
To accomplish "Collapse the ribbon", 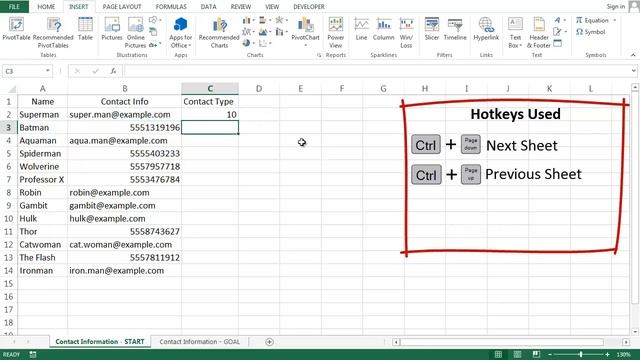I will [633, 55].
